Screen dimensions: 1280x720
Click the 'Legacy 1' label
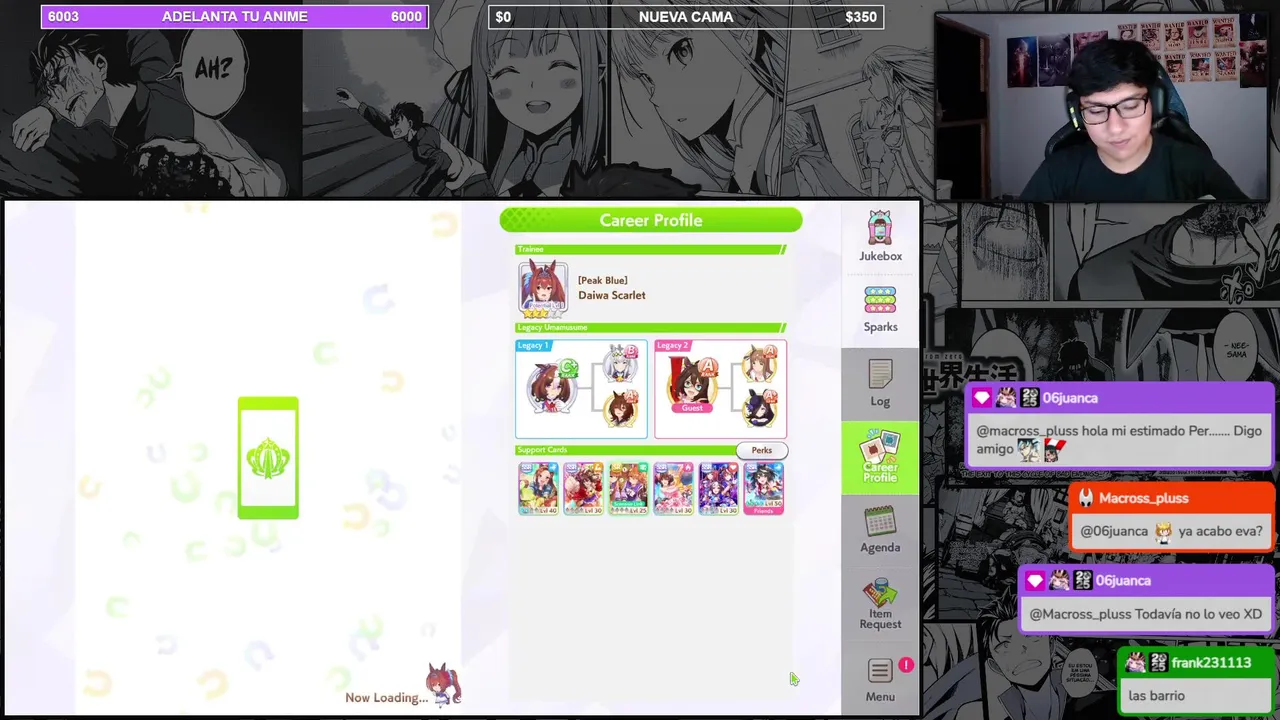533,346
